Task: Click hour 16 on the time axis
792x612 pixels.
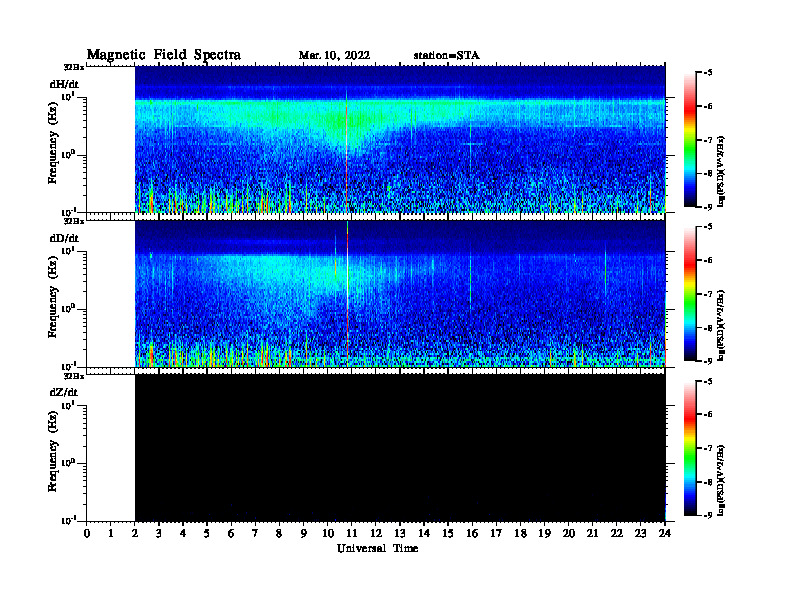Action: tap(472, 533)
